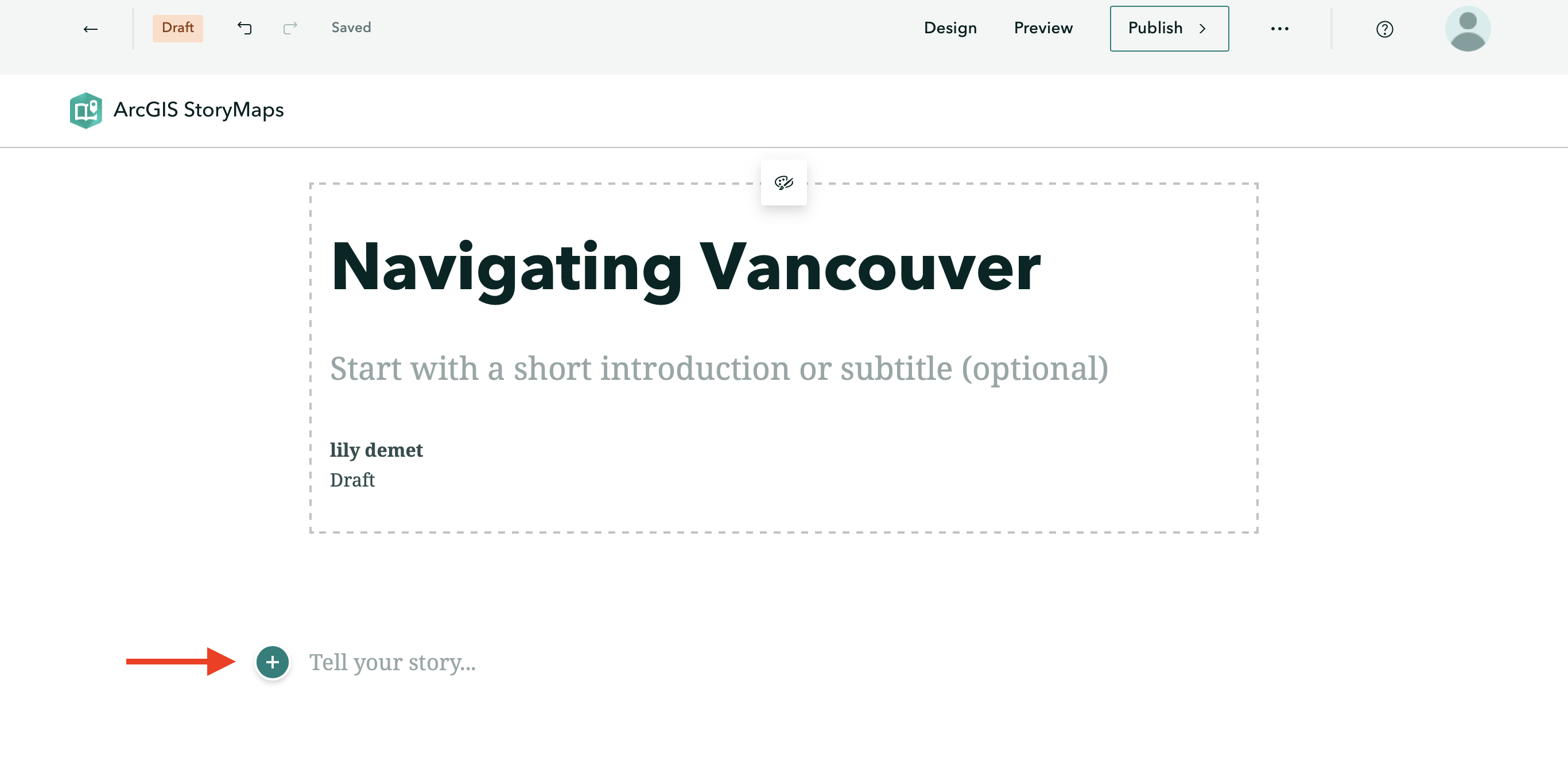Click the Publish button

click(x=1168, y=28)
